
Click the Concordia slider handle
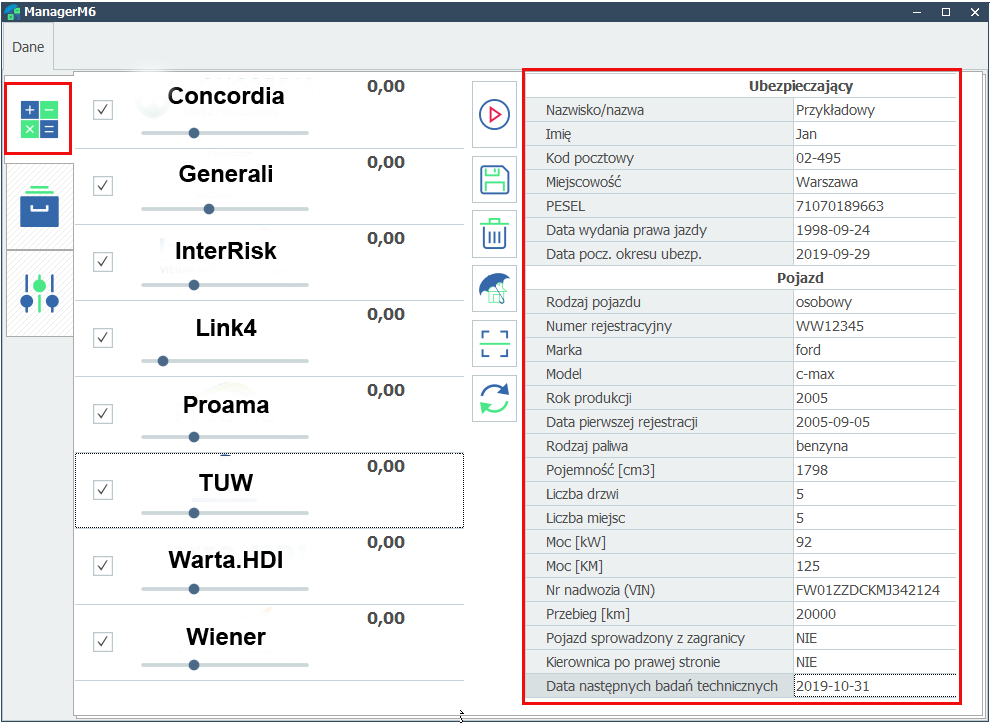tap(194, 133)
